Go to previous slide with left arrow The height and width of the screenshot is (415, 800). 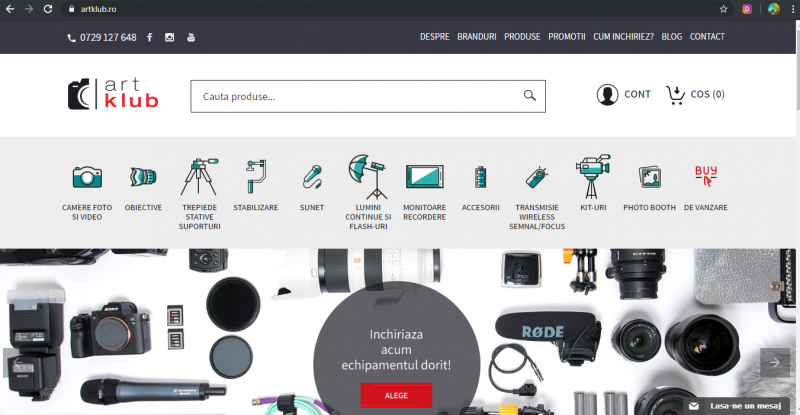point(16,363)
